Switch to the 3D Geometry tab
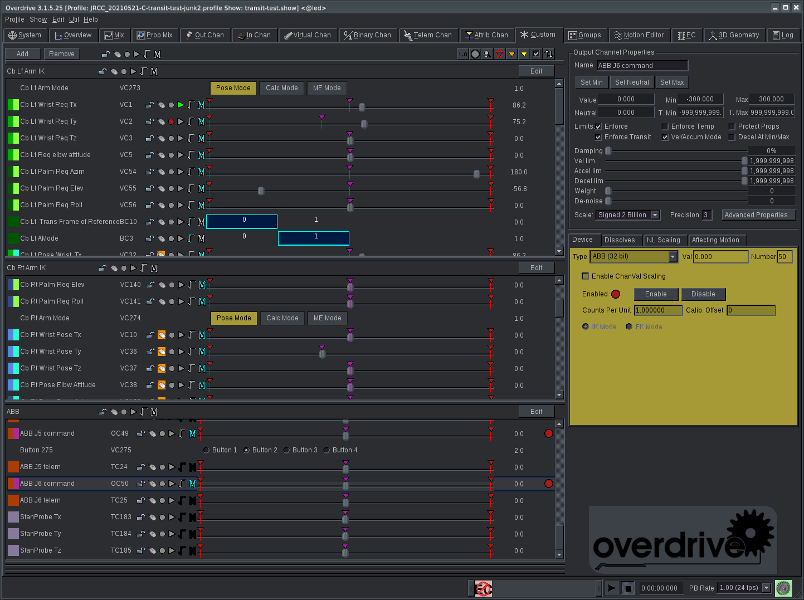The image size is (804, 600). 734,35
